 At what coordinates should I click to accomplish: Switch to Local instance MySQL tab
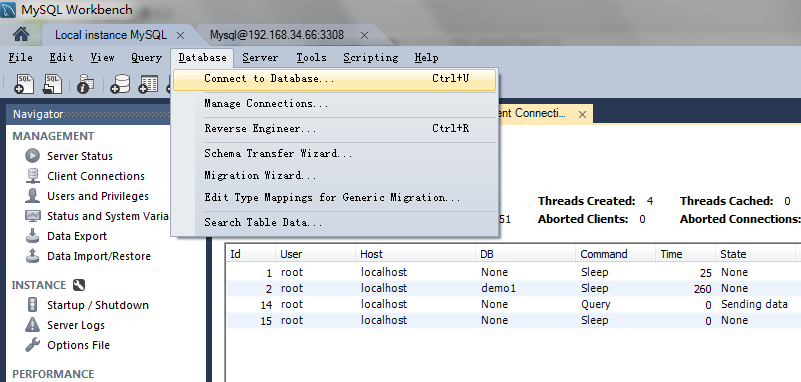(x=111, y=35)
